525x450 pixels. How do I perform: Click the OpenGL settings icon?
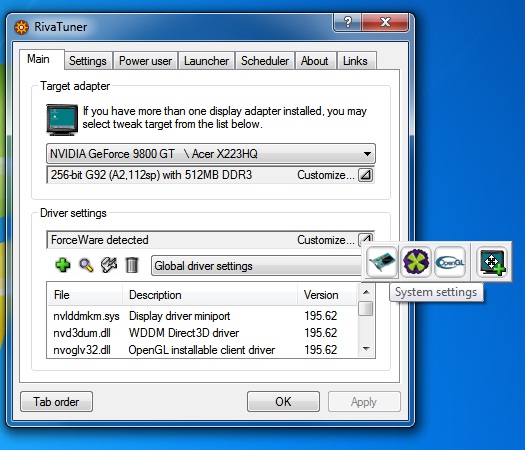tap(450, 262)
